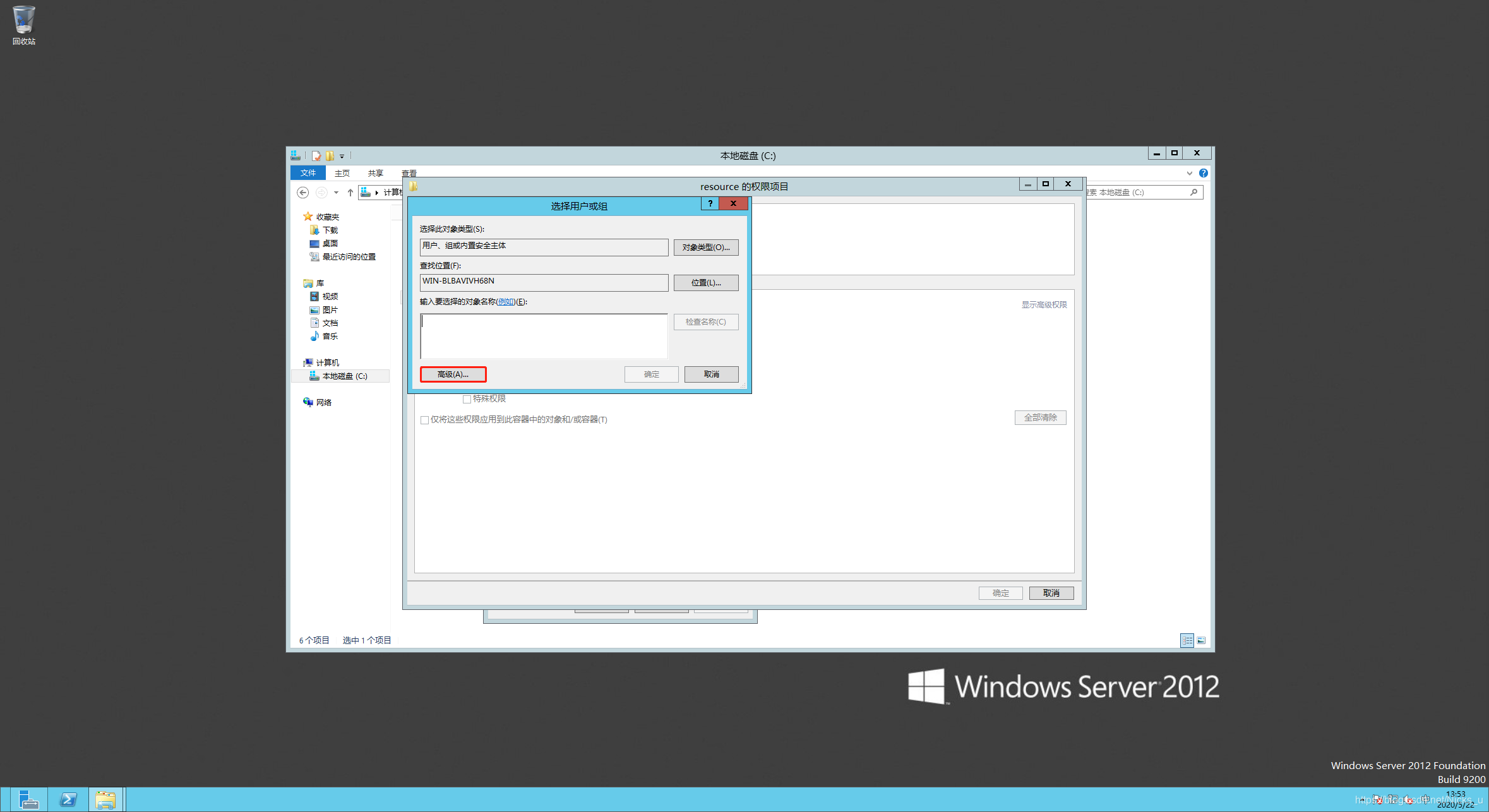Viewport: 1489px width, 812px height.
Task: Click the 高级(A)... button
Action: (x=453, y=374)
